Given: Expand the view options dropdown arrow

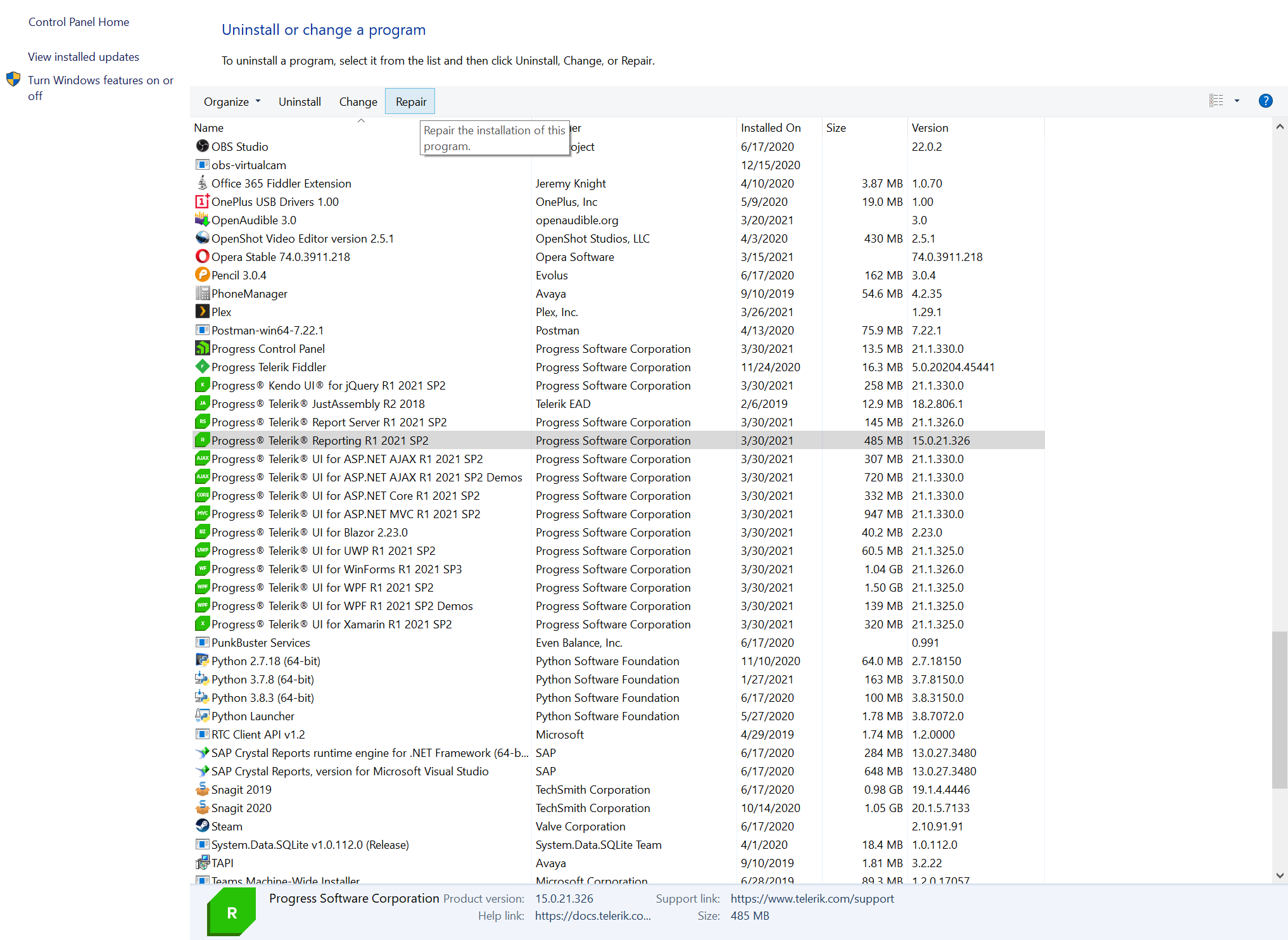Looking at the screenshot, I should [x=1237, y=101].
